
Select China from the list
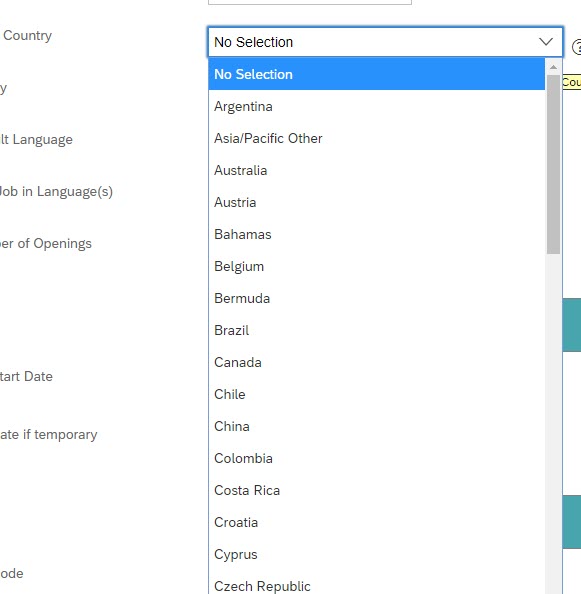[x=376, y=427]
